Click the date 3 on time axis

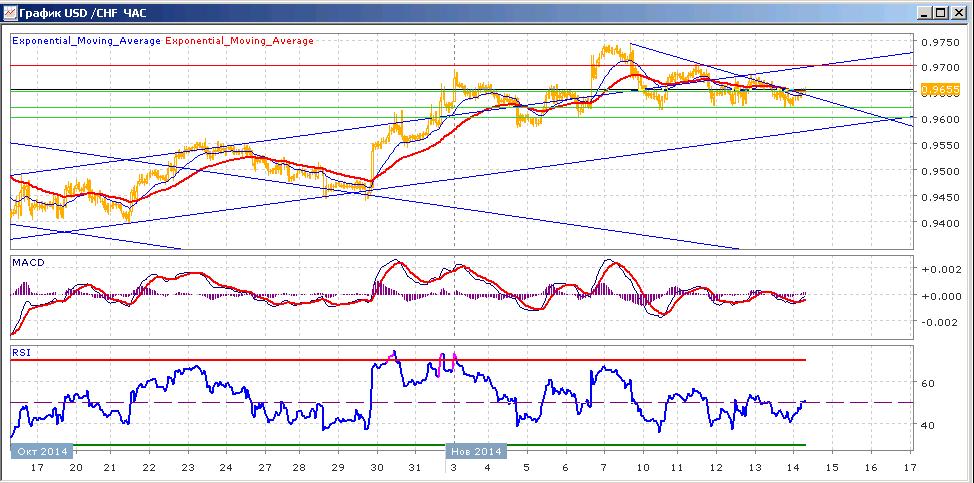point(453,467)
